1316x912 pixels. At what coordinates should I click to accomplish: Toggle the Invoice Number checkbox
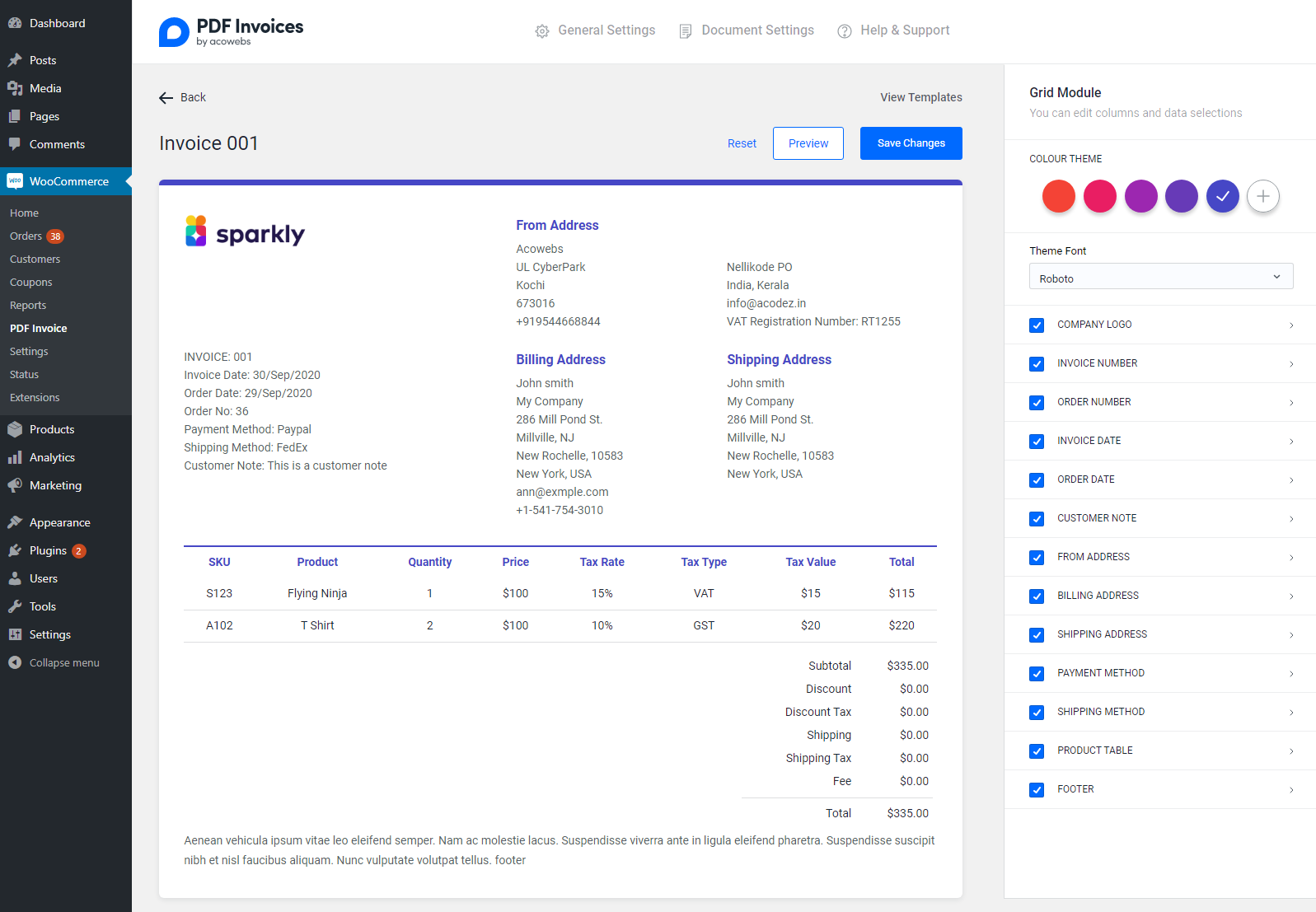point(1037,364)
